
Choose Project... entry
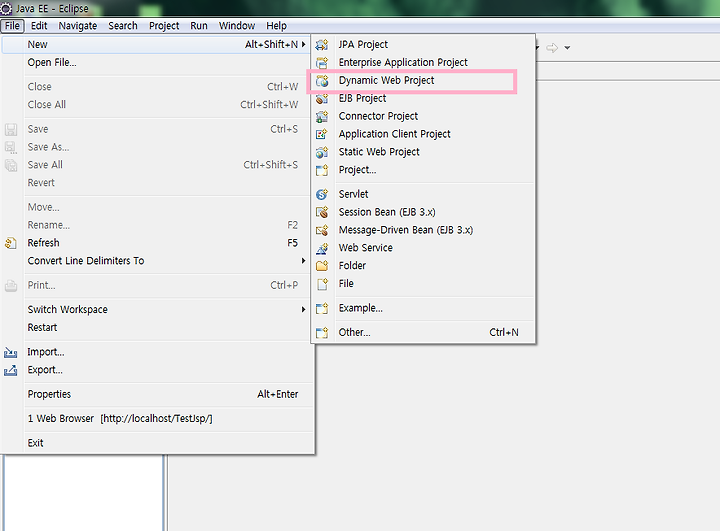[x=423, y=170]
